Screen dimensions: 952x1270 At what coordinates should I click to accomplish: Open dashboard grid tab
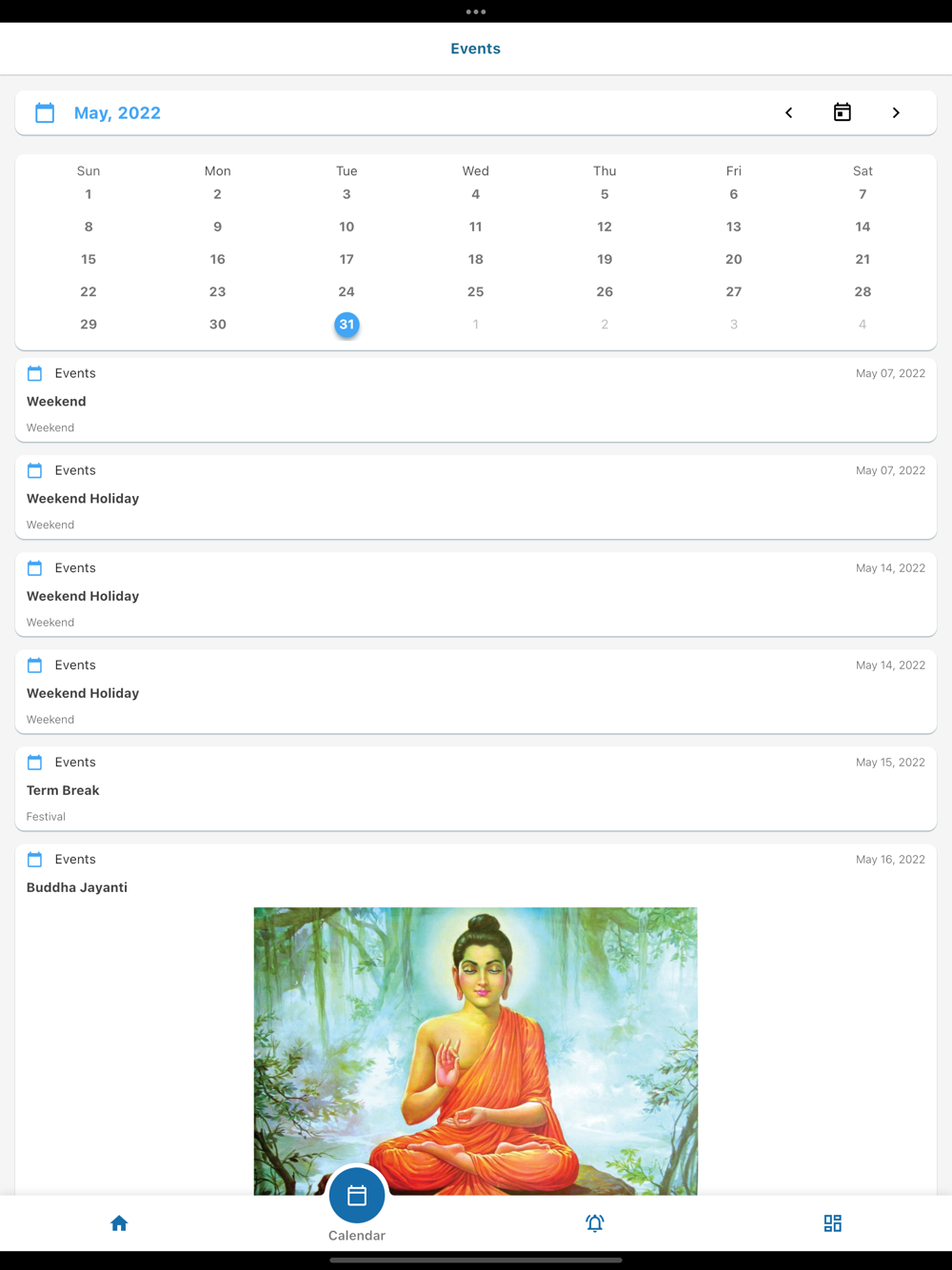tap(833, 1223)
